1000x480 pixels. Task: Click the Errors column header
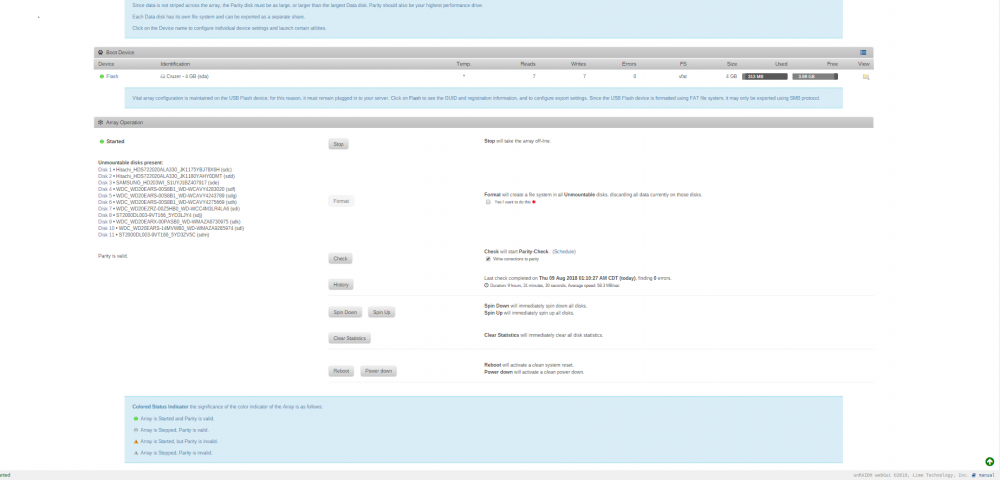[x=629, y=64]
